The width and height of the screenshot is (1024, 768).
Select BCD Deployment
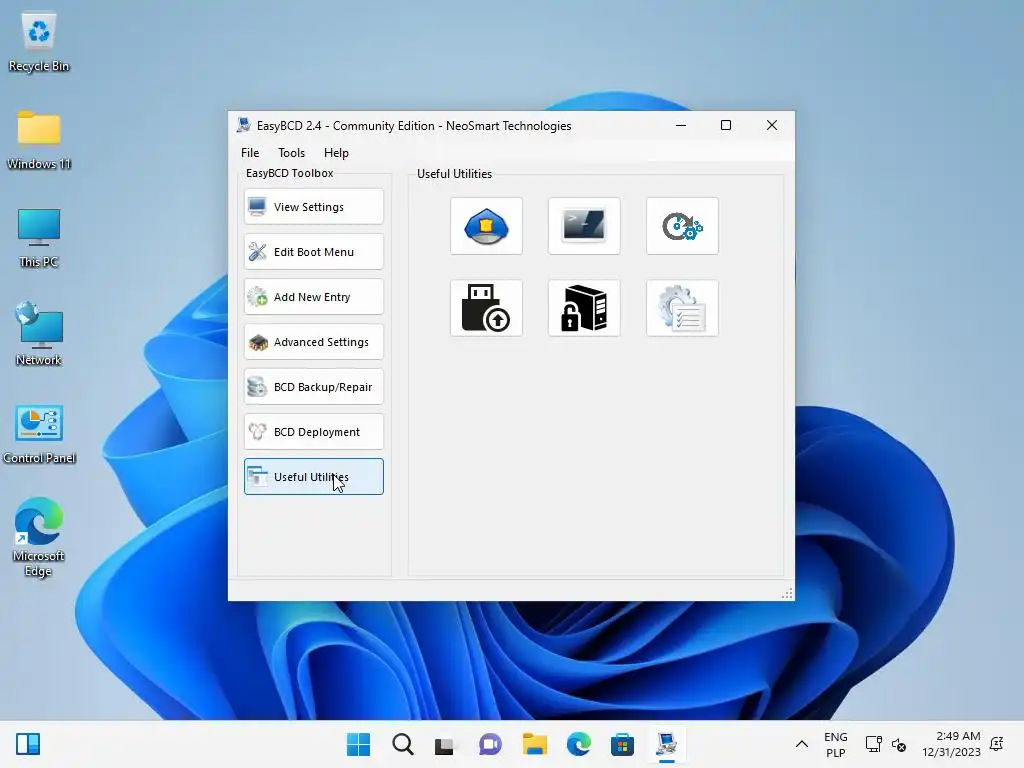(x=313, y=432)
